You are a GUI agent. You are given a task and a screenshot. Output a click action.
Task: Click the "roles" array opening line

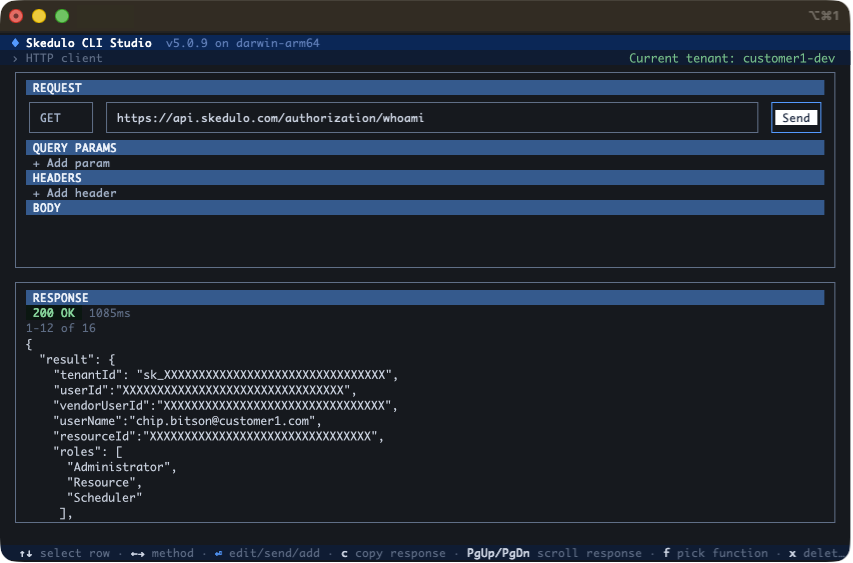click(88, 451)
